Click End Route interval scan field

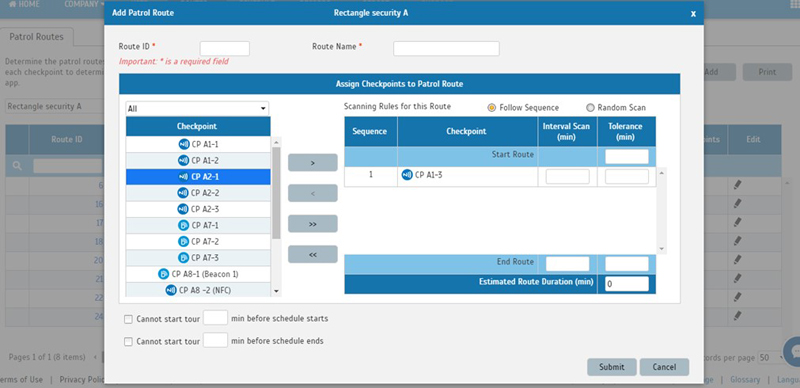tap(567, 263)
